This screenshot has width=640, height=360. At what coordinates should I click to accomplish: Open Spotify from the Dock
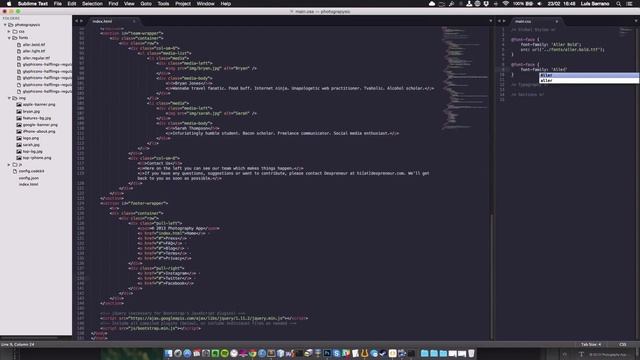click(x=224, y=353)
